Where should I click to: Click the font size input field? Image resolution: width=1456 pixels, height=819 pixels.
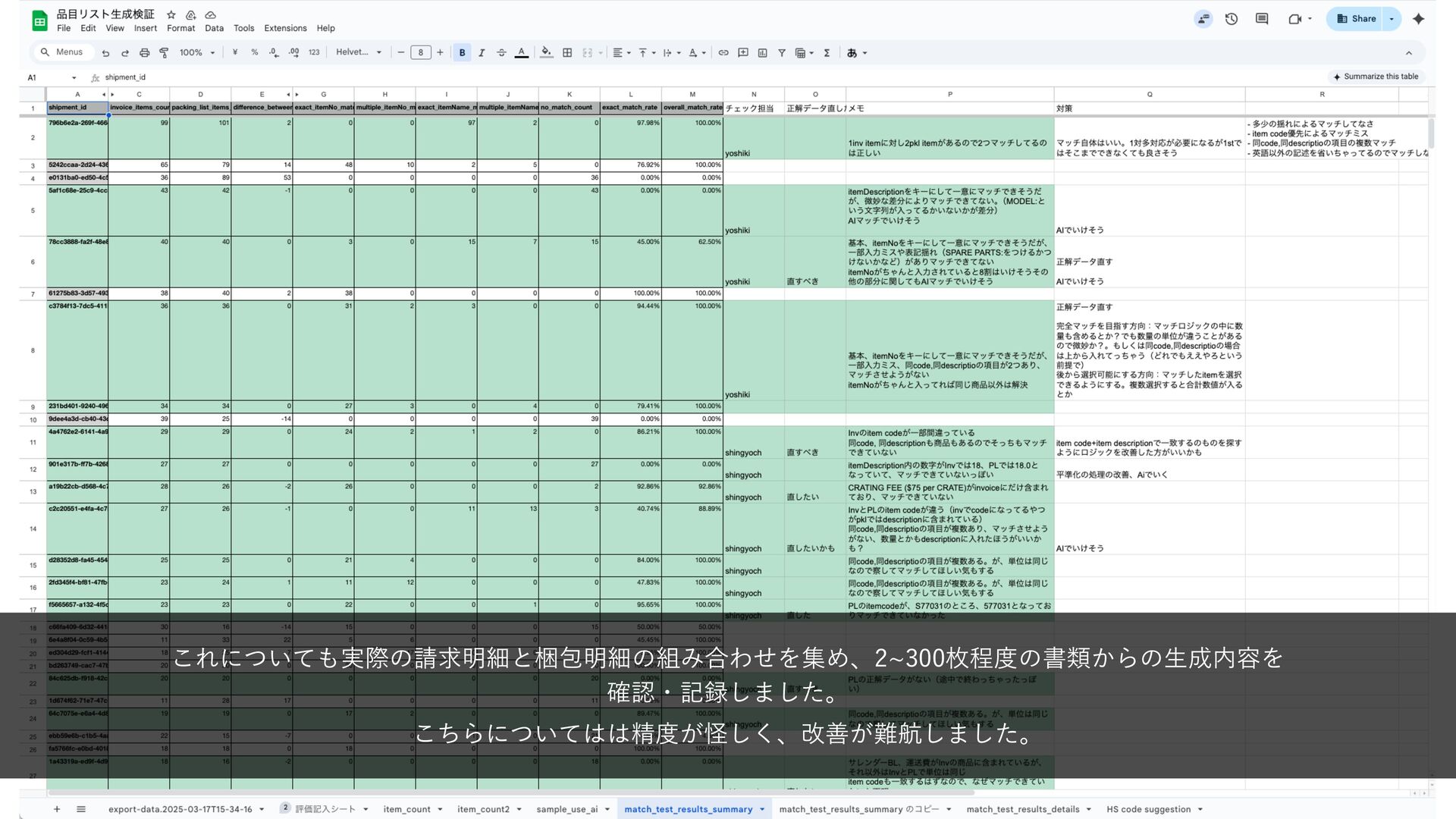pos(421,52)
